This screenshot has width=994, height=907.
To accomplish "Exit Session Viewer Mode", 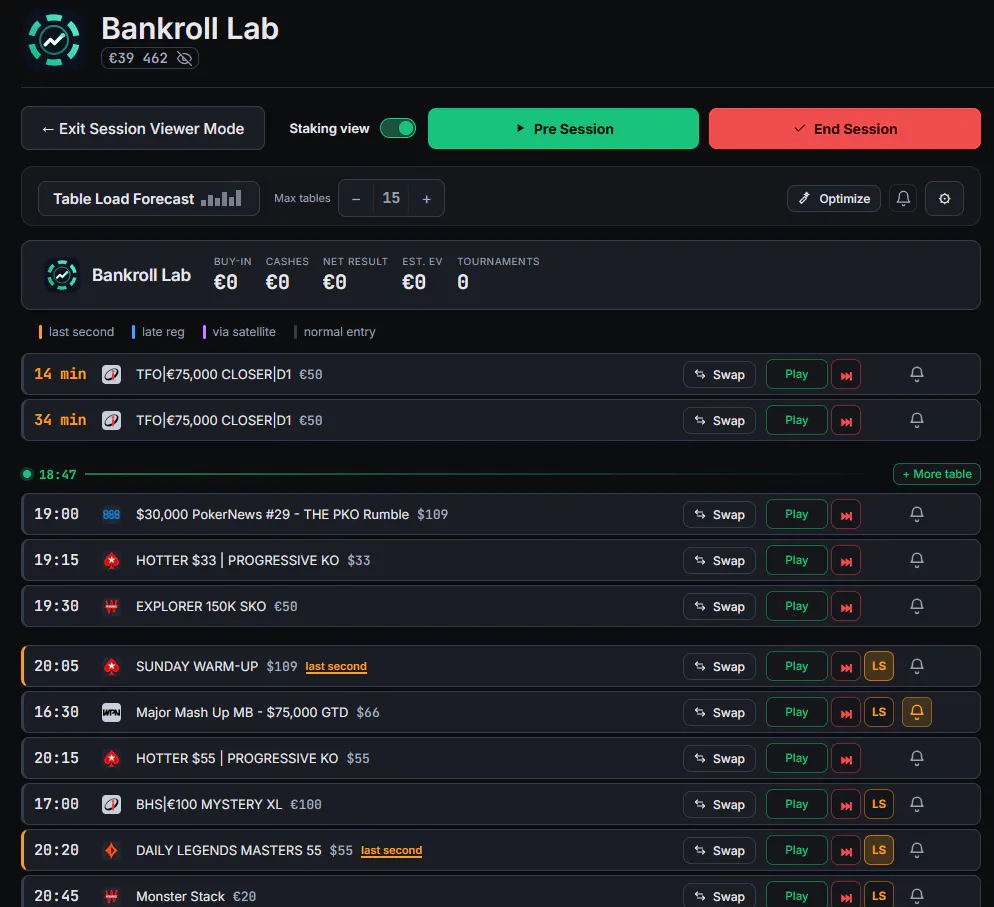I will 143,129.
